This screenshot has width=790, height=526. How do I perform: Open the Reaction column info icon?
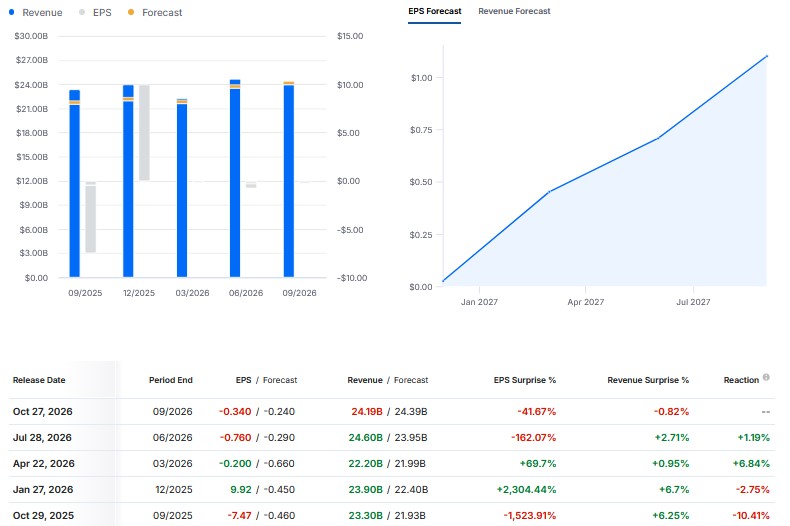[x=766, y=377]
